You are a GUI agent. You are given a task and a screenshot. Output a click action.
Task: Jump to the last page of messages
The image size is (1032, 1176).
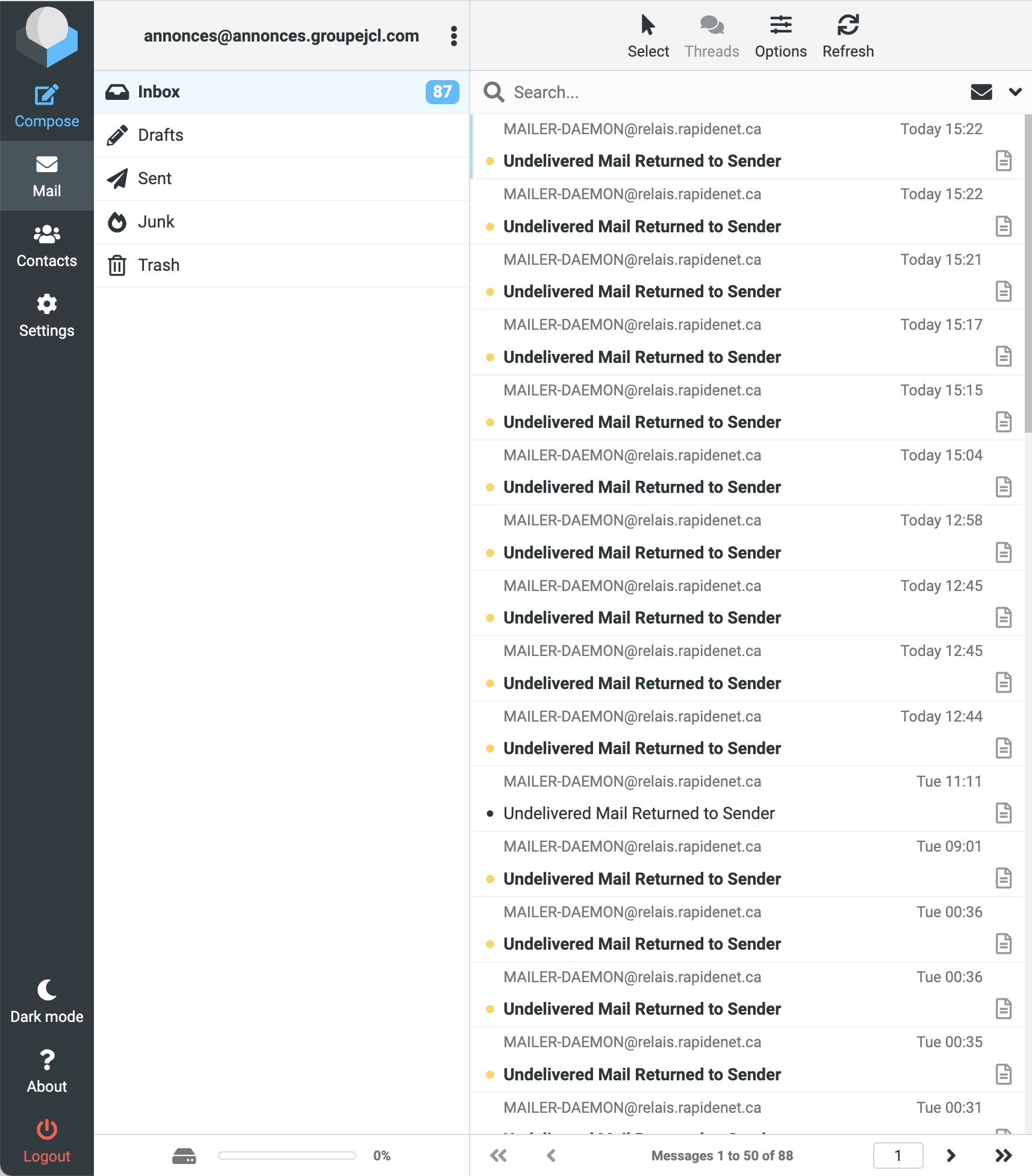(x=1003, y=1156)
